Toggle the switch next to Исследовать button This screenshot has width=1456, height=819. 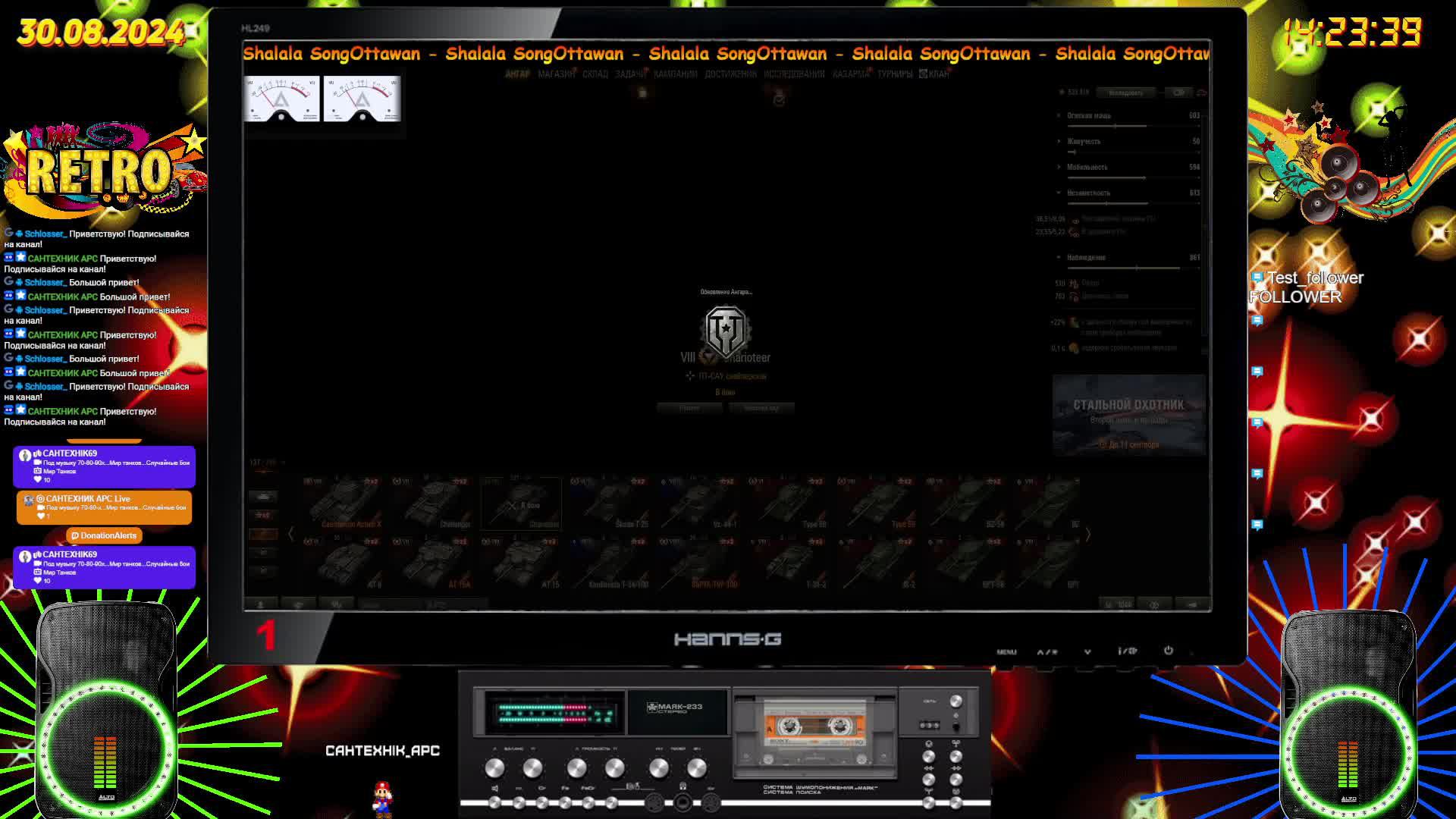coord(1178,93)
